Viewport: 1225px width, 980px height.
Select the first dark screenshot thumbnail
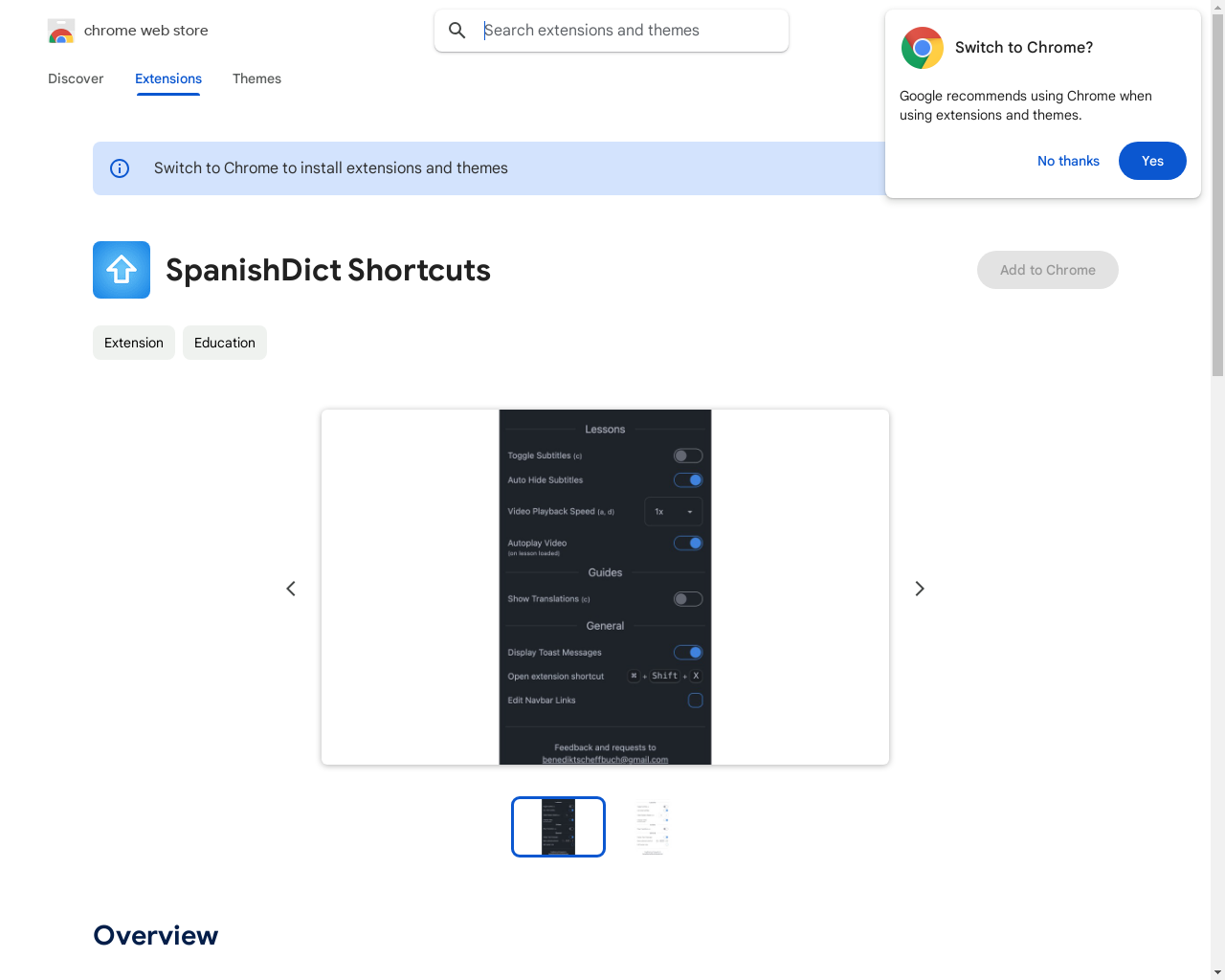click(x=558, y=827)
